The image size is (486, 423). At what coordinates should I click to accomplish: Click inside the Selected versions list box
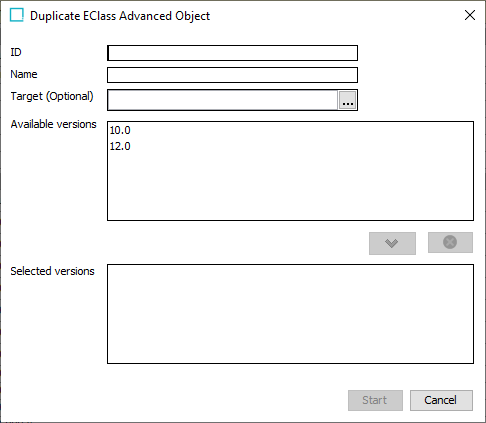click(290, 314)
